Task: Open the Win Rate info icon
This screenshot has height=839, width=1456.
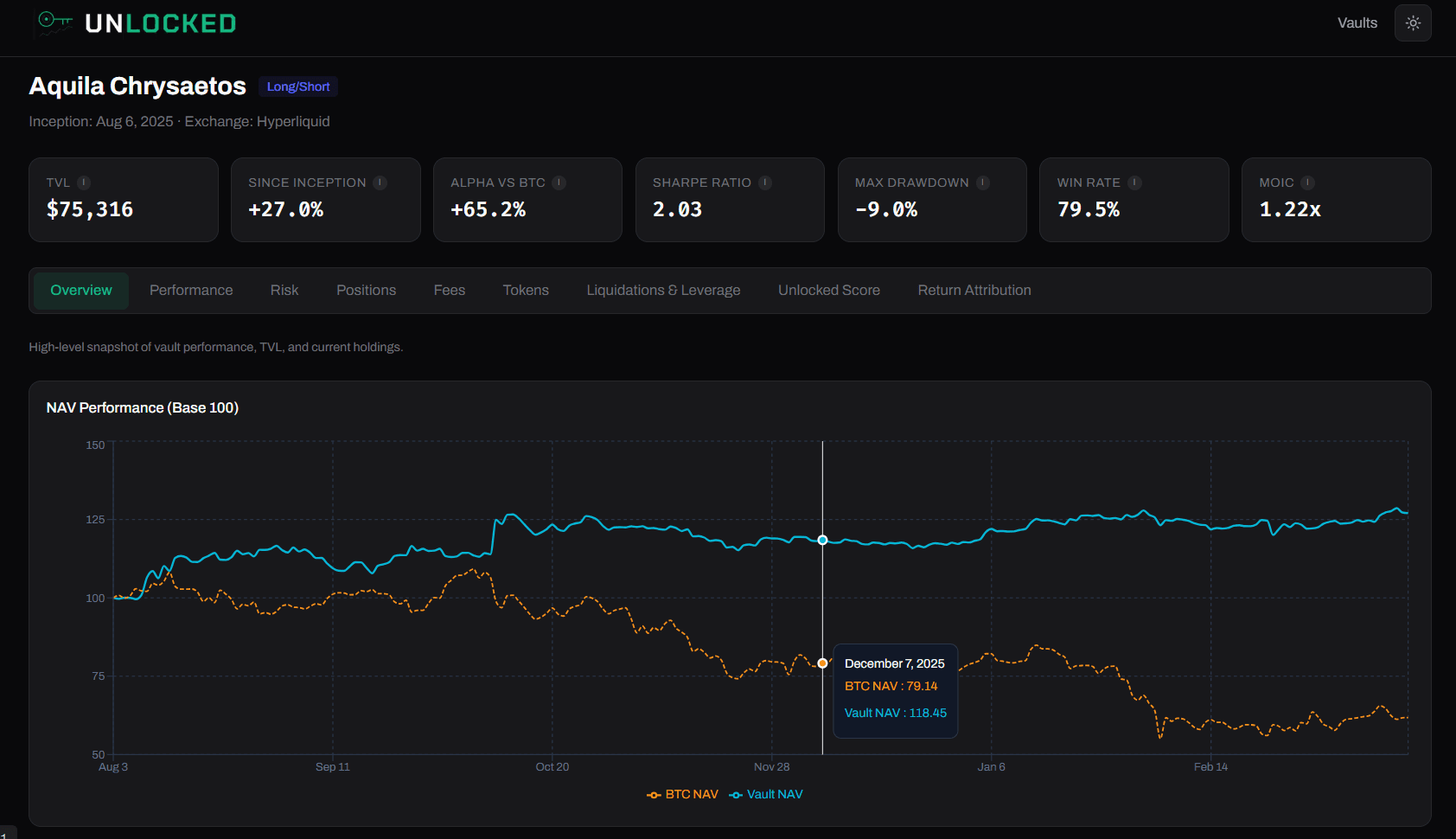Action: click(x=1133, y=183)
